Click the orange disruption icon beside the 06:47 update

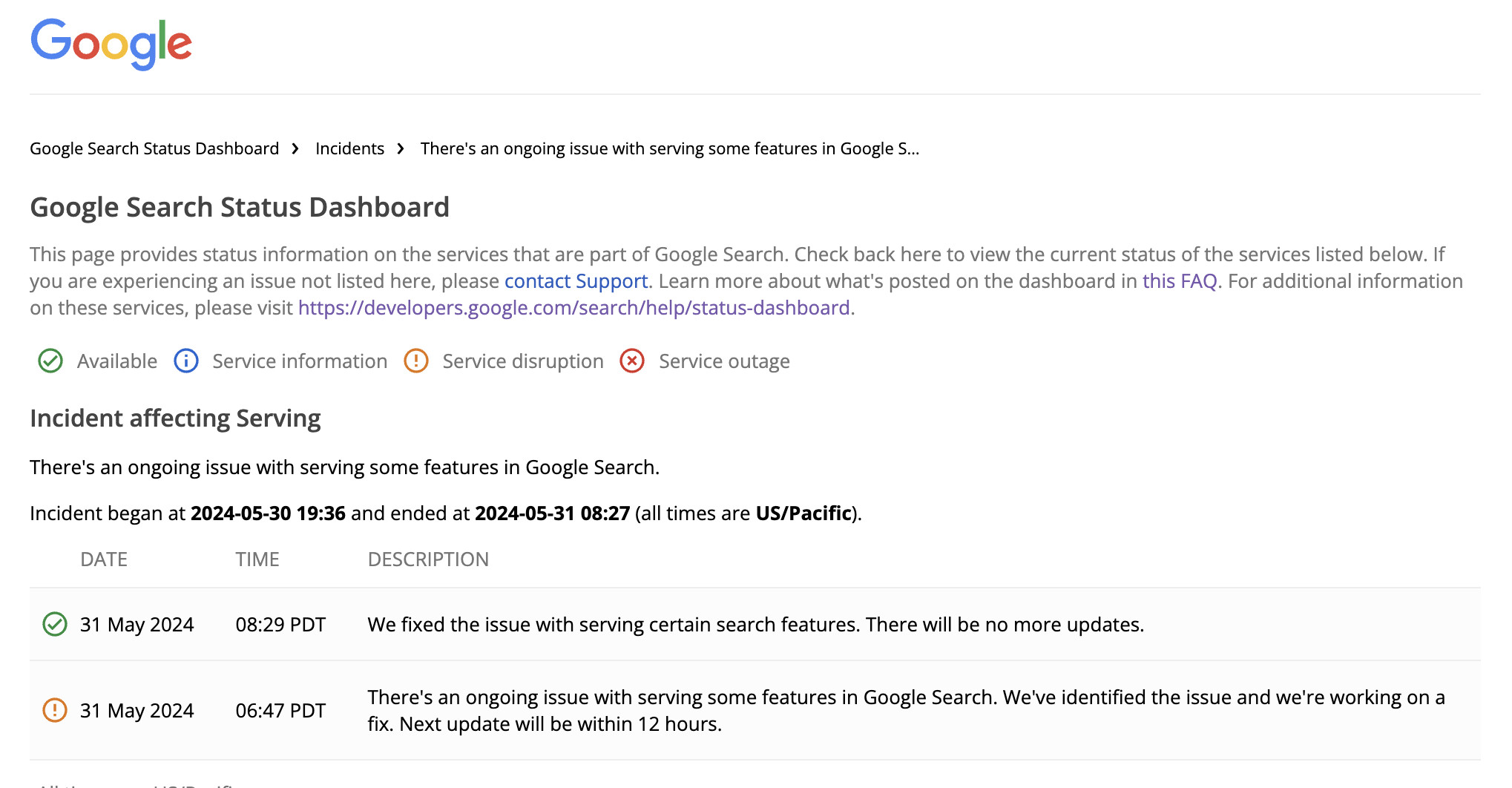[x=56, y=710]
